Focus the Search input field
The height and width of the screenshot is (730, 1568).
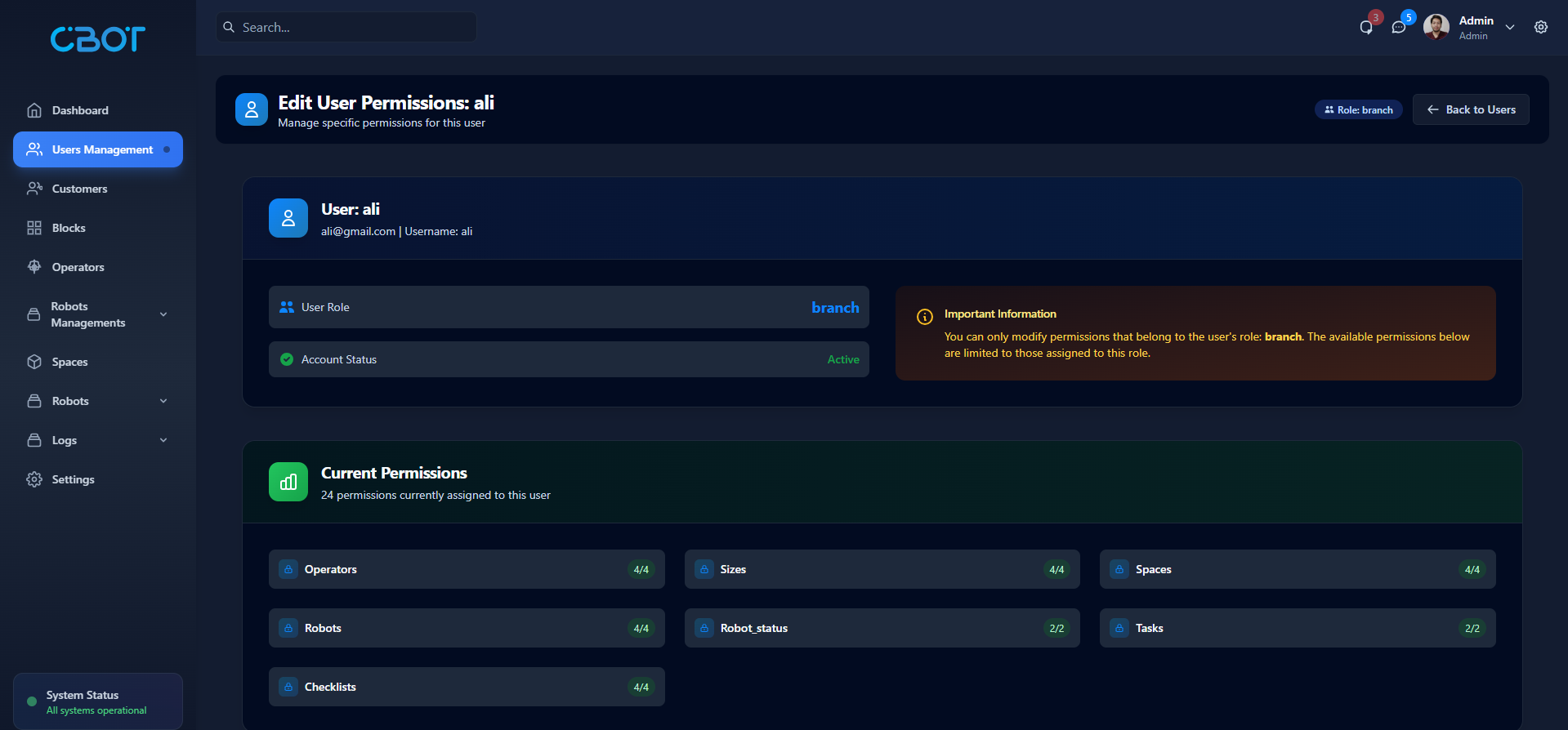[346, 27]
